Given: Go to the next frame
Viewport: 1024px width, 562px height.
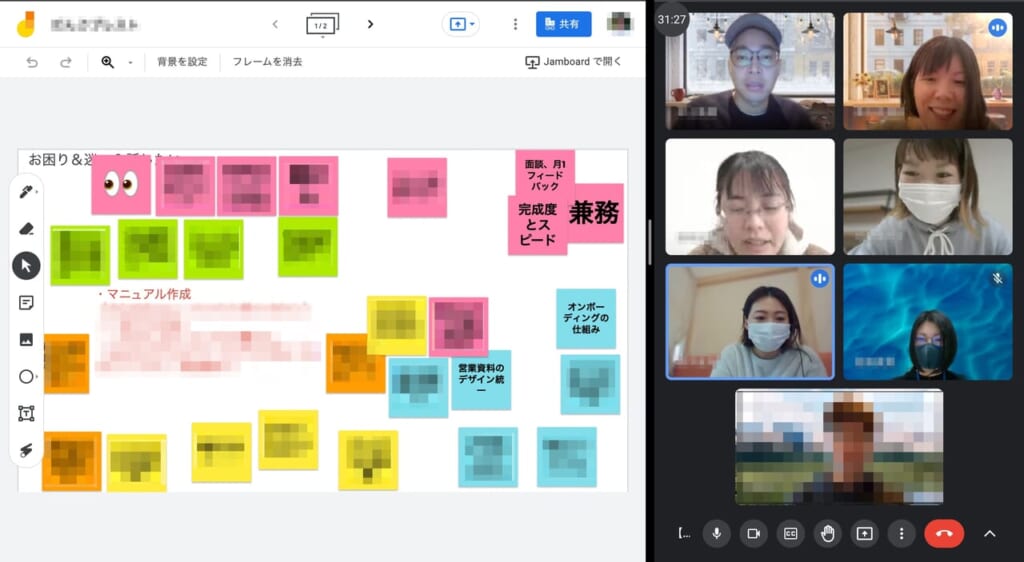Looking at the screenshot, I should click(370, 24).
